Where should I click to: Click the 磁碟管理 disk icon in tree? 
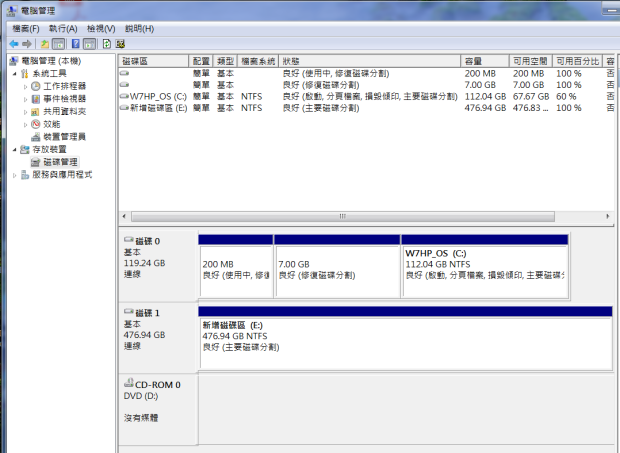coord(36,162)
